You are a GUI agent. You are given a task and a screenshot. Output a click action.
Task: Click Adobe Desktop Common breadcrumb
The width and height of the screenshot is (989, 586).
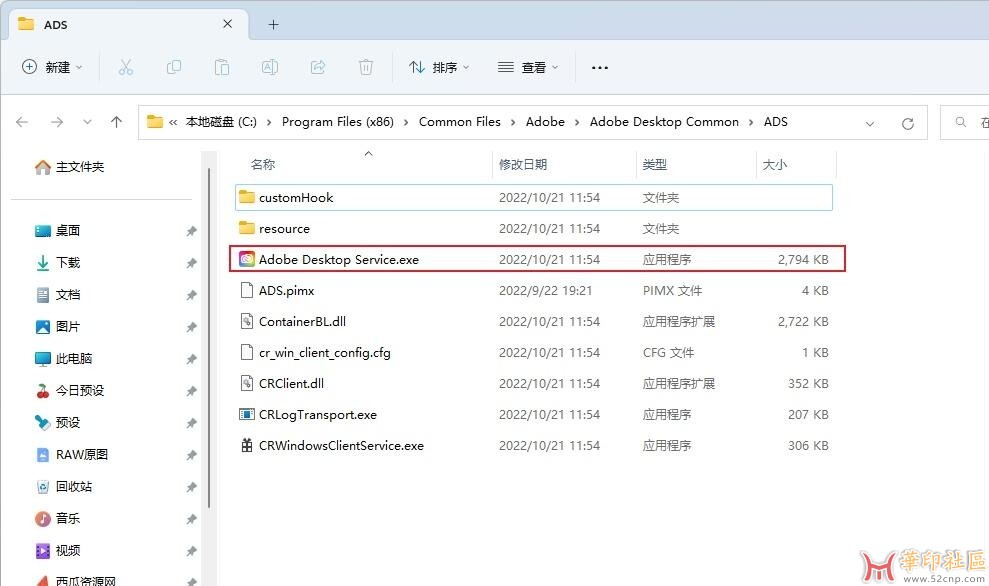coord(664,122)
